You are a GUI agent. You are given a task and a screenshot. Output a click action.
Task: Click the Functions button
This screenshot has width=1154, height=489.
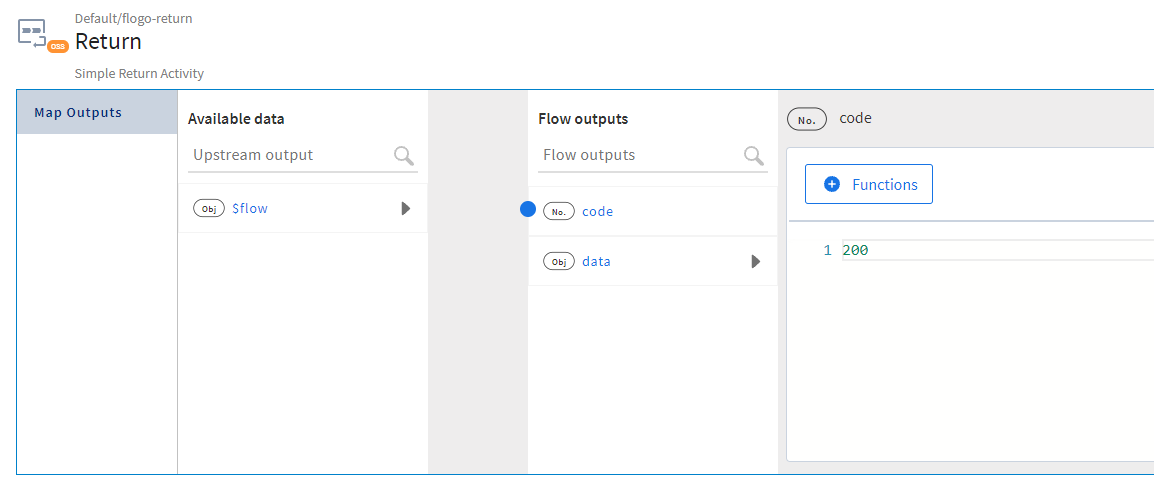pos(868,185)
